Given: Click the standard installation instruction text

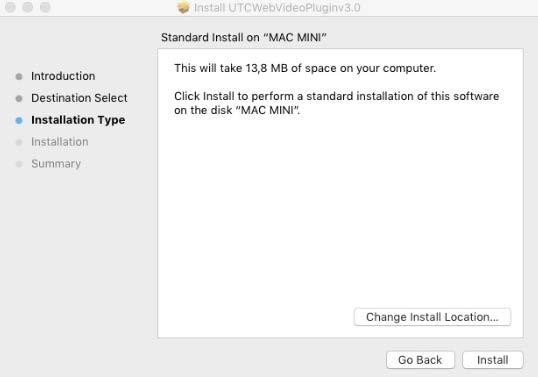Looking at the screenshot, I should point(337,103).
